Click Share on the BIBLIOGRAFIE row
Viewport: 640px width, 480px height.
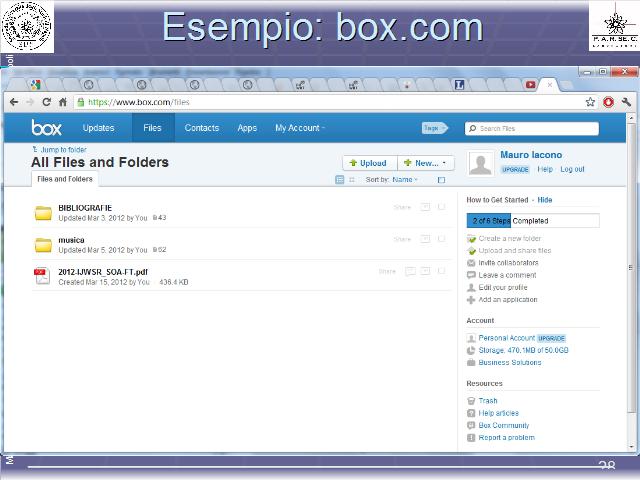click(x=402, y=207)
